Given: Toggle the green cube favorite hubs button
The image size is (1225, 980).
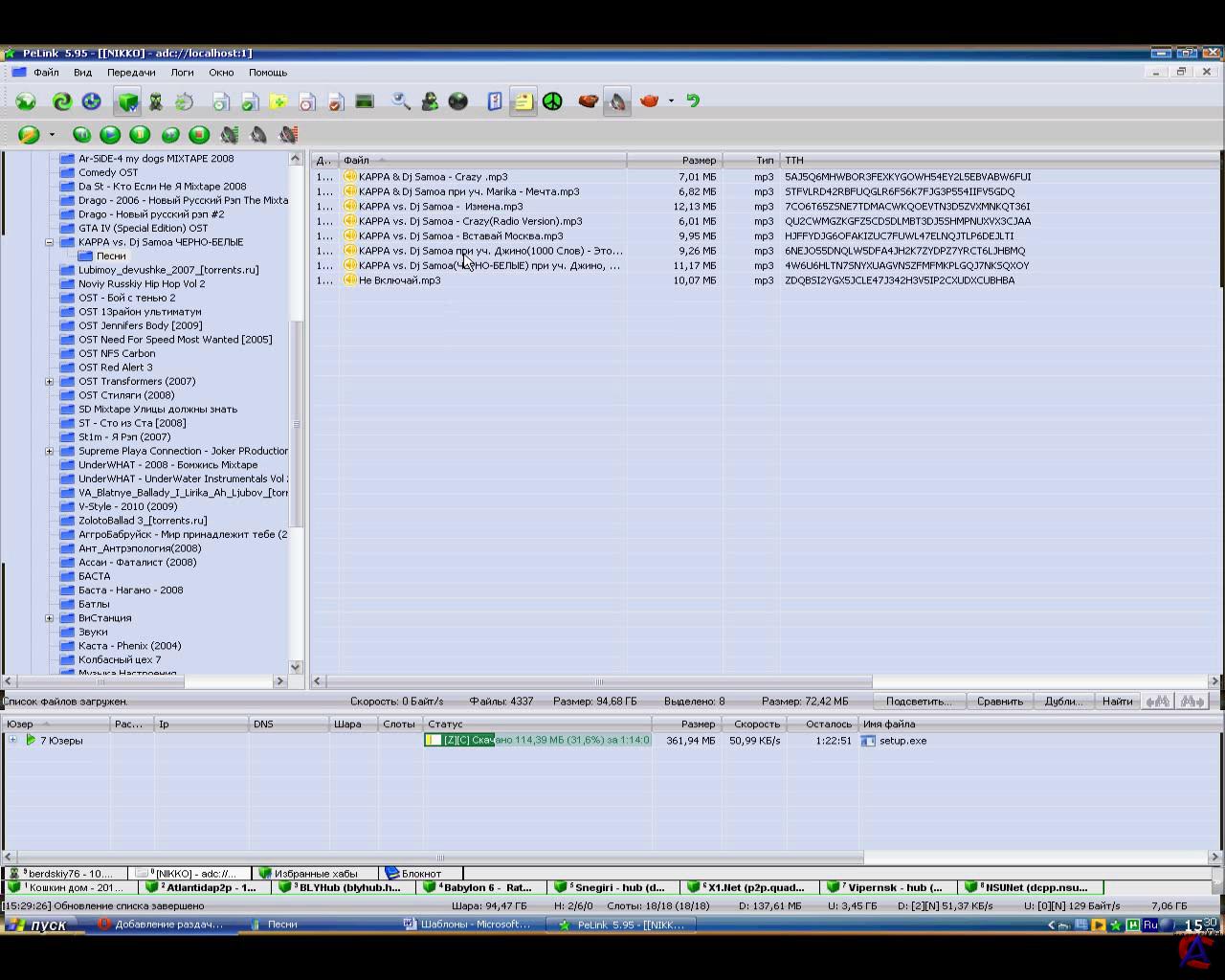Looking at the screenshot, I should [x=127, y=101].
